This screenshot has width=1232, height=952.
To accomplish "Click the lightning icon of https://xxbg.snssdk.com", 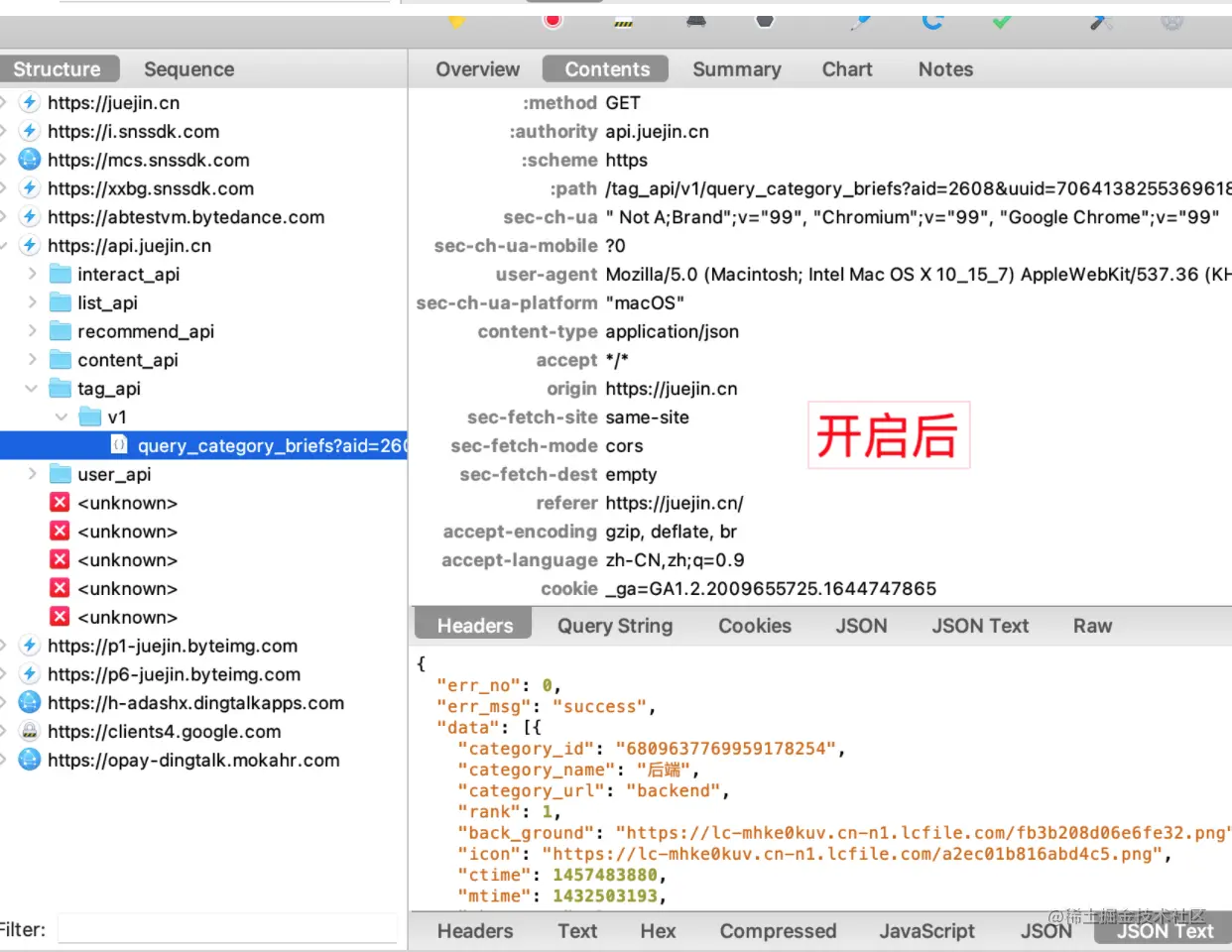I will (30, 188).
